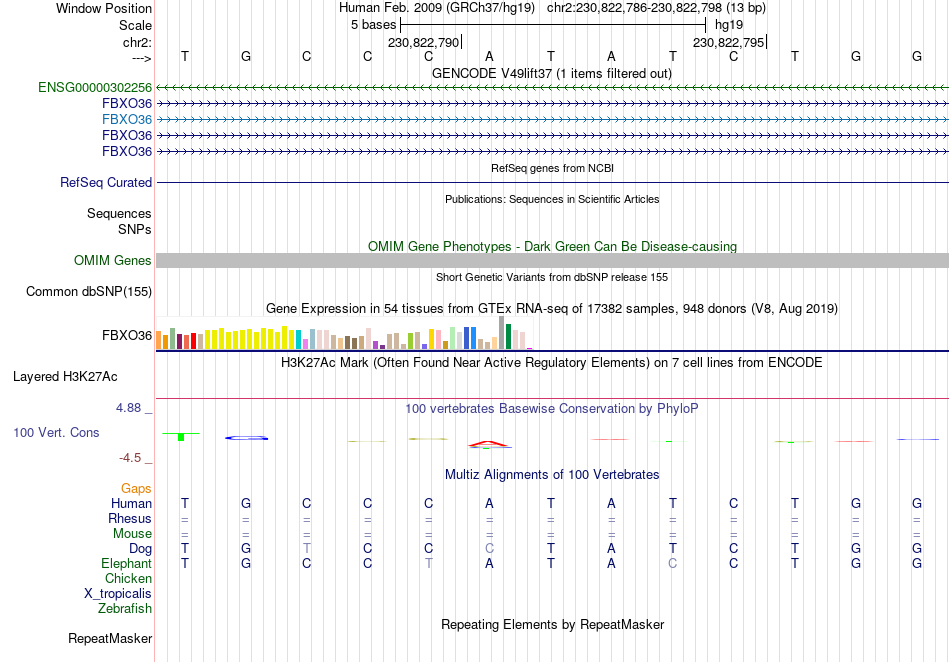Click the hg19 label beside the scale bar
Image resolution: width=950 pixels, height=662 pixels.
729,25
